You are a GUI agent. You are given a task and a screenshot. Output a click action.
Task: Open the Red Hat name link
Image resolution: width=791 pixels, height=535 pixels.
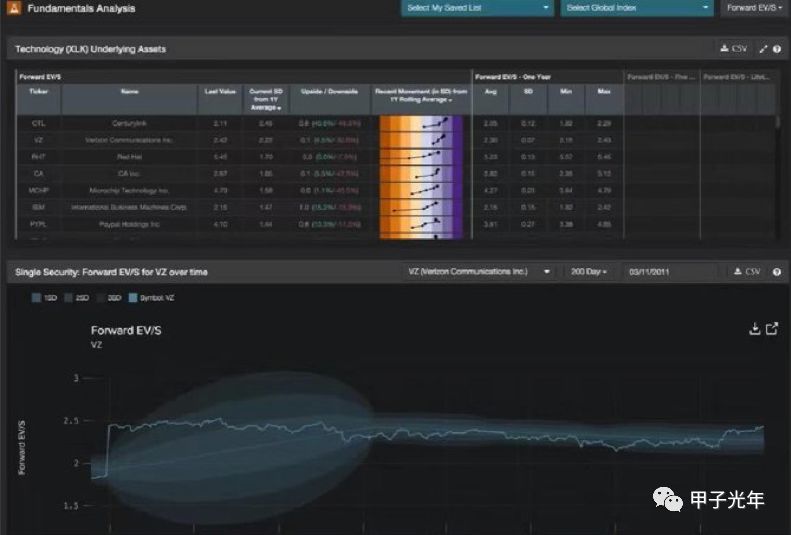(130, 157)
